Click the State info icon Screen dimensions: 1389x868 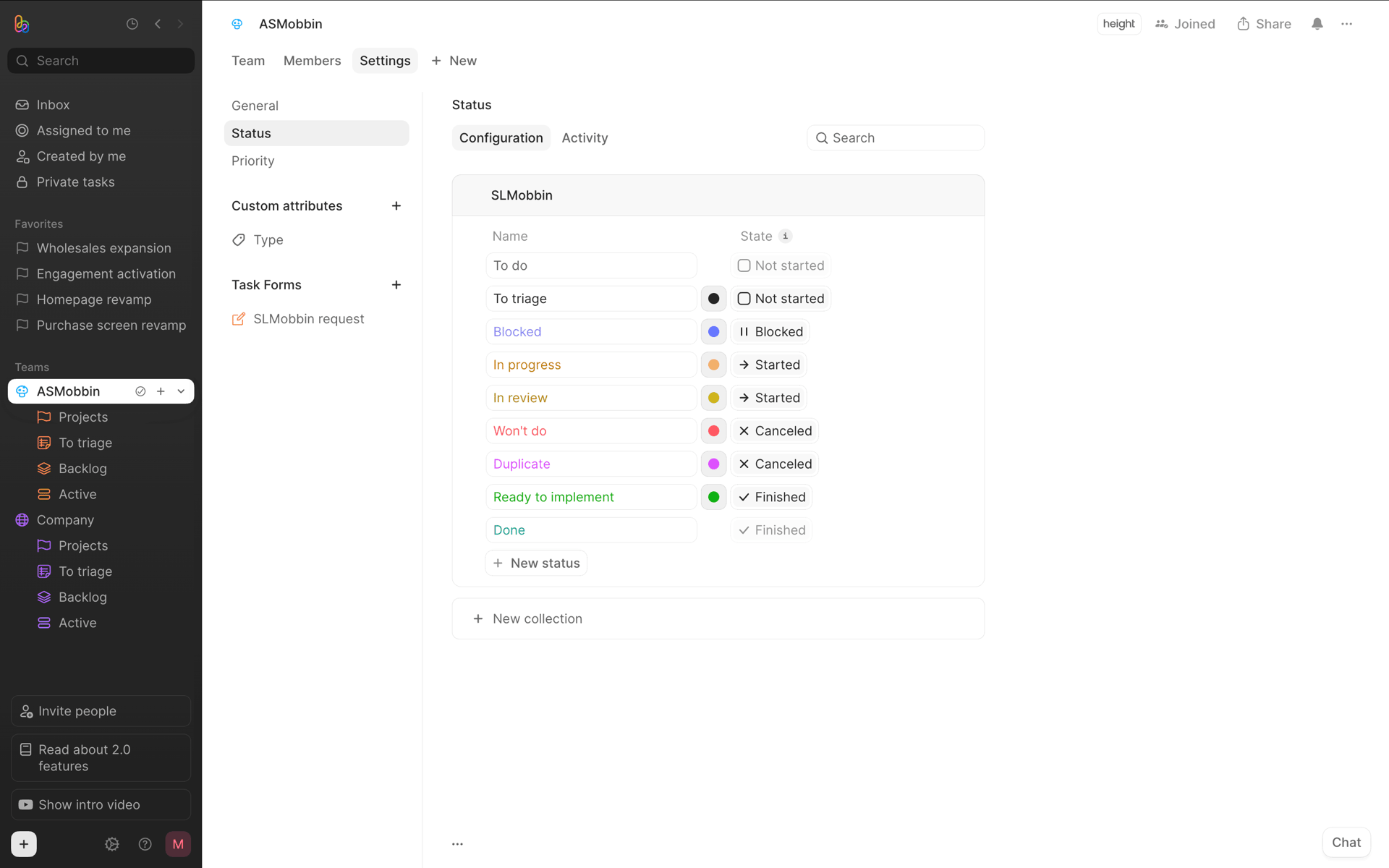[786, 237]
